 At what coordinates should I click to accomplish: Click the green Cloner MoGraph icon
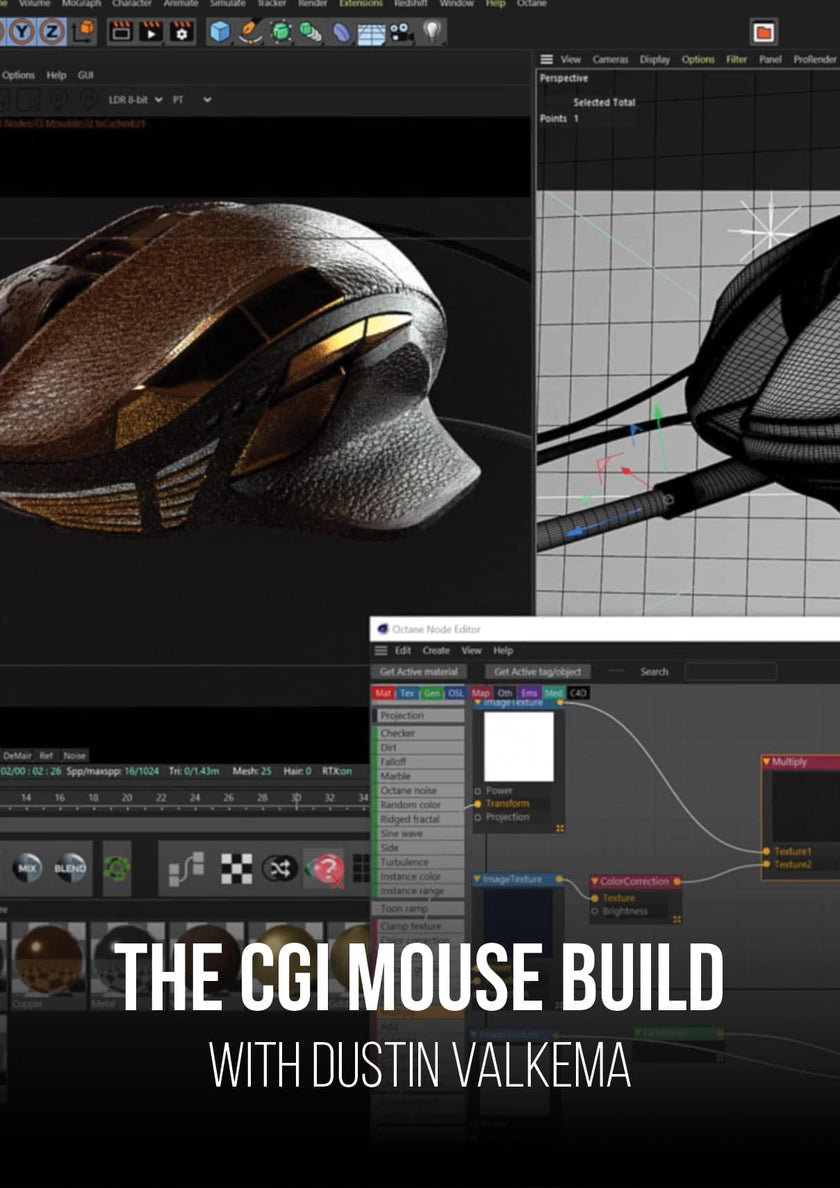(311, 32)
